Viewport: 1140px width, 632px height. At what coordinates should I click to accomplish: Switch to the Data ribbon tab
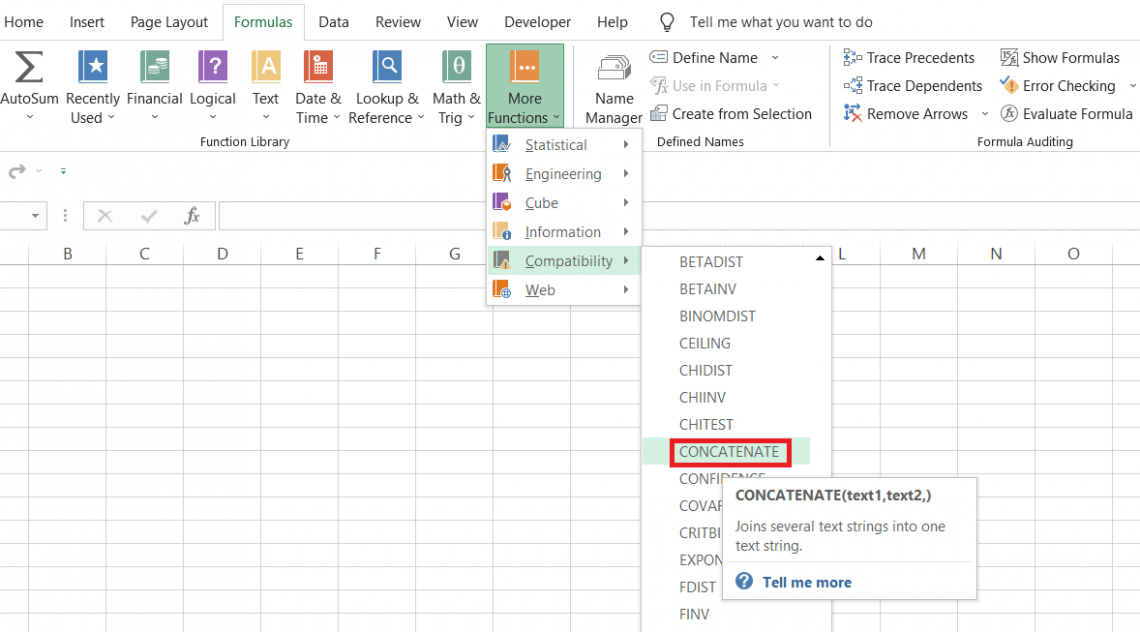tap(333, 21)
